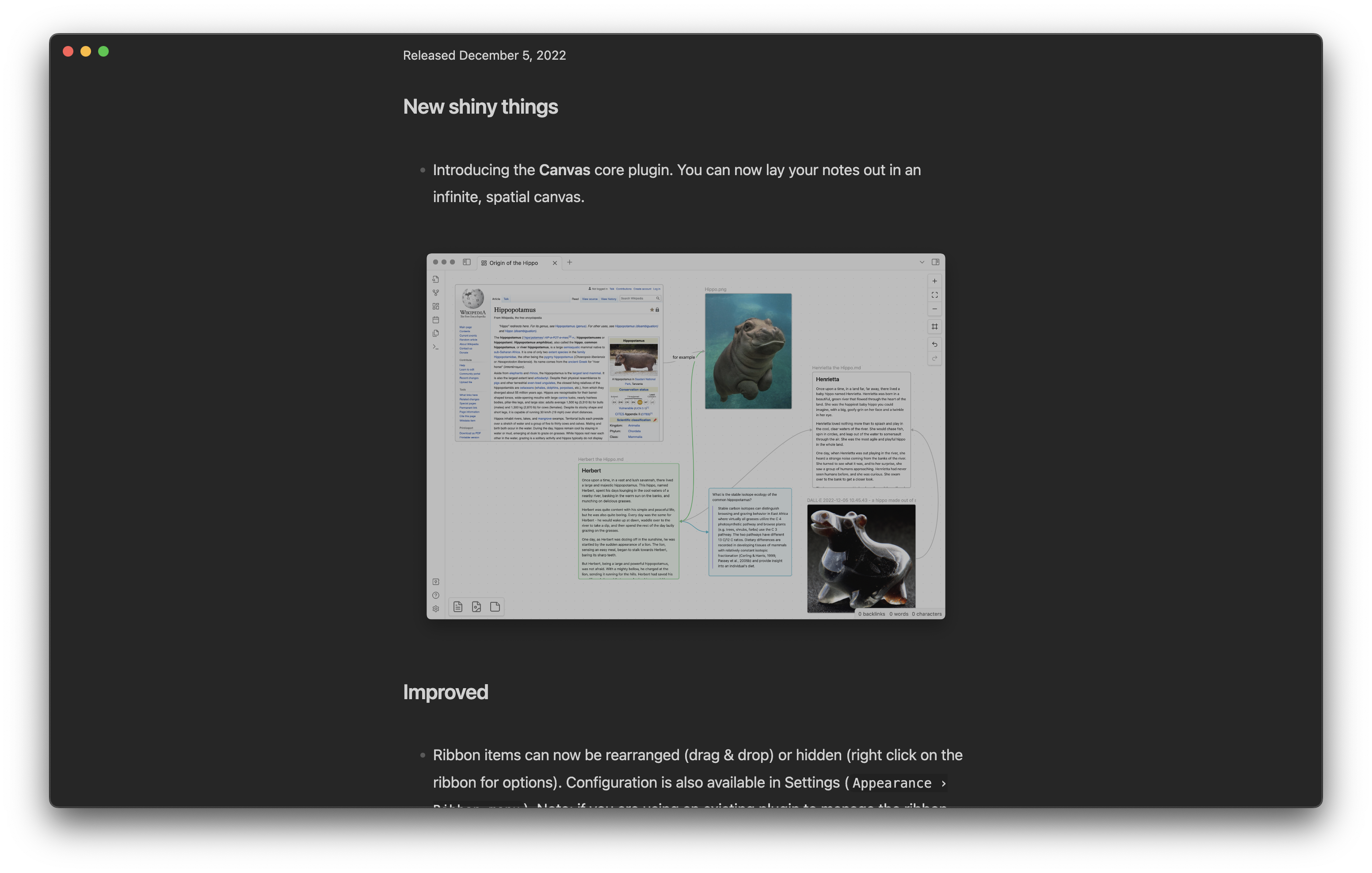Expand the tab list chevron dropdown
Screen dimensions: 1372x873
point(922,262)
